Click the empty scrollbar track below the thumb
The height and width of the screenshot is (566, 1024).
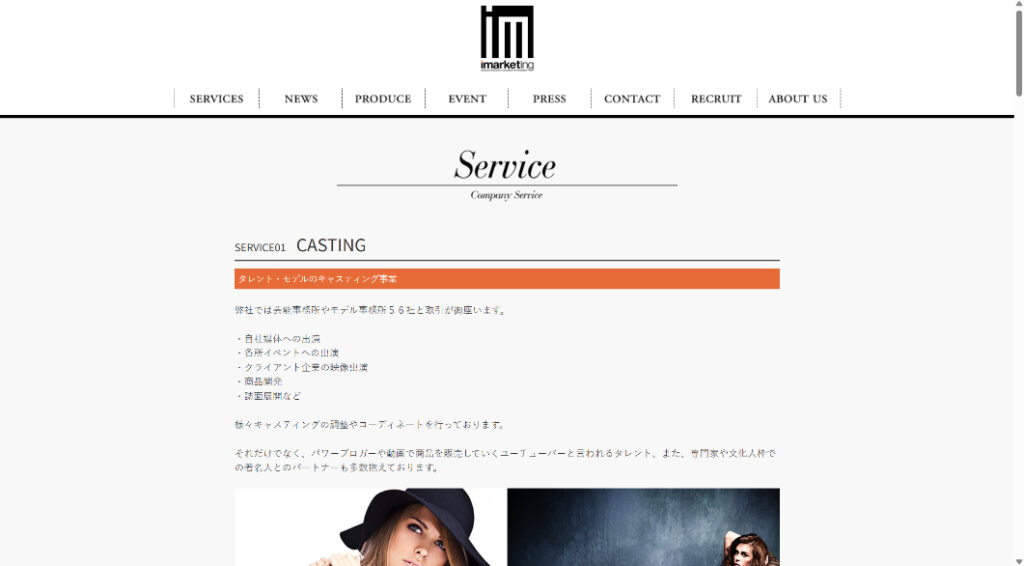pos(1019,326)
